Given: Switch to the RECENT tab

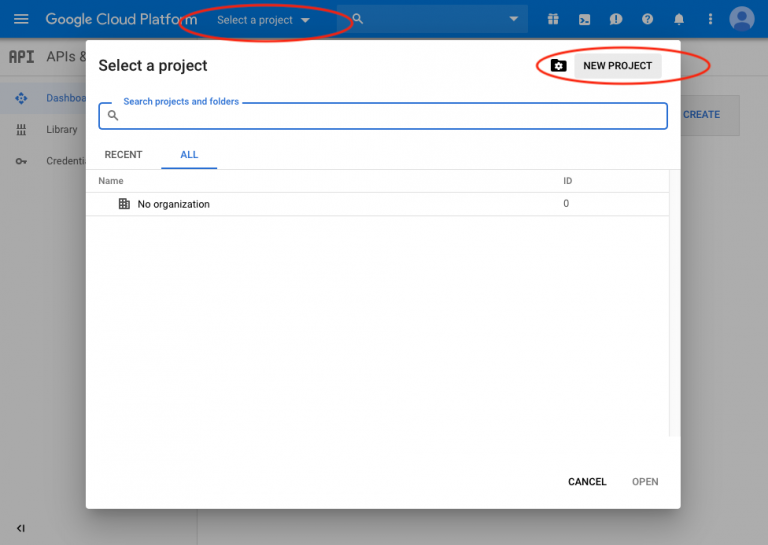Looking at the screenshot, I should click(123, 155).
